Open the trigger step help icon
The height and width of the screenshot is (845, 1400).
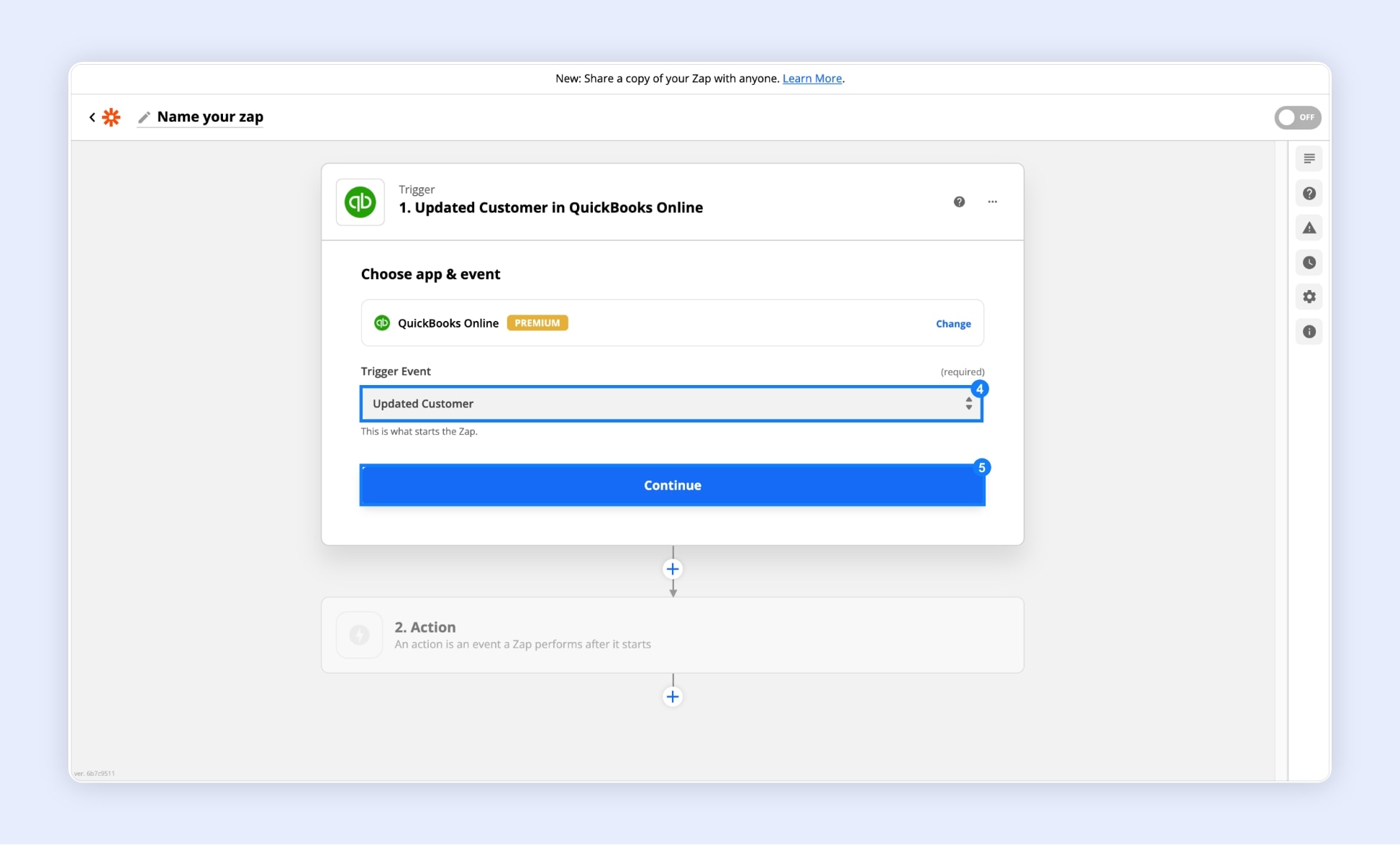[959, 202]
